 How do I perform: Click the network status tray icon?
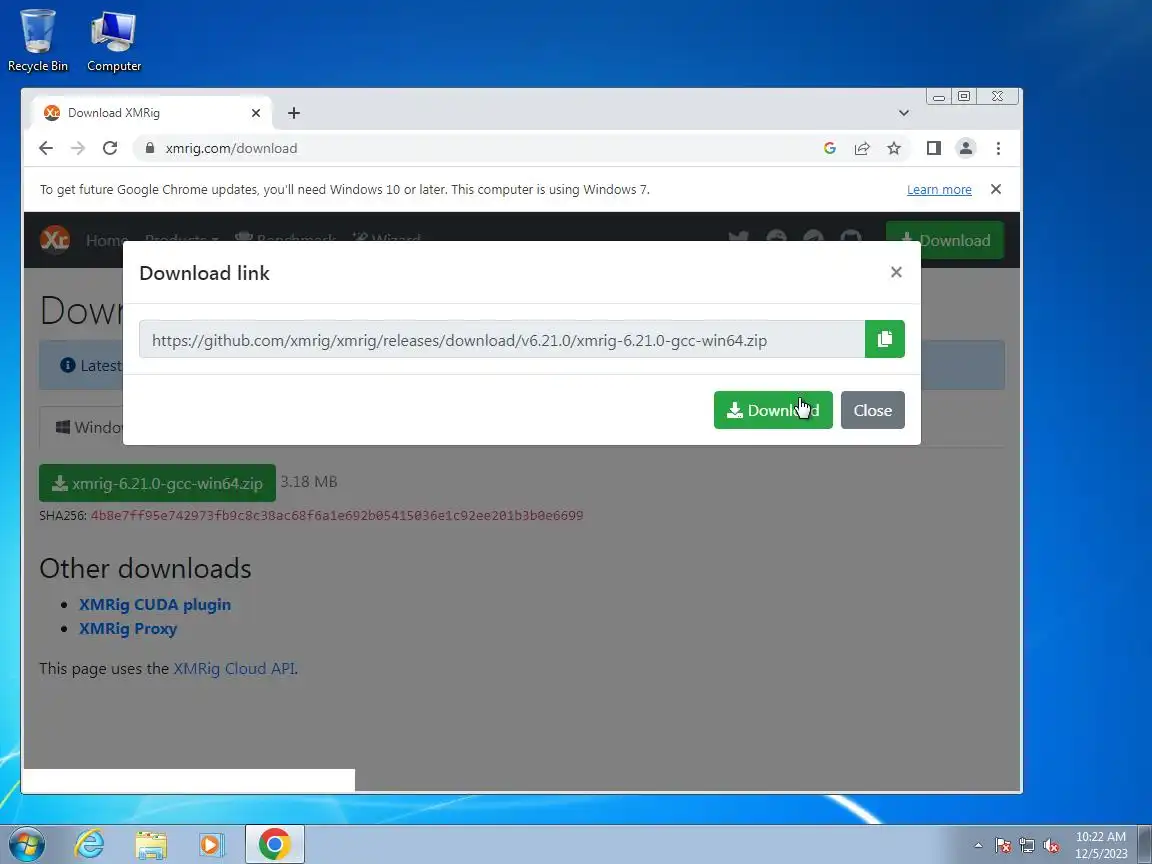coord(1027,846)
